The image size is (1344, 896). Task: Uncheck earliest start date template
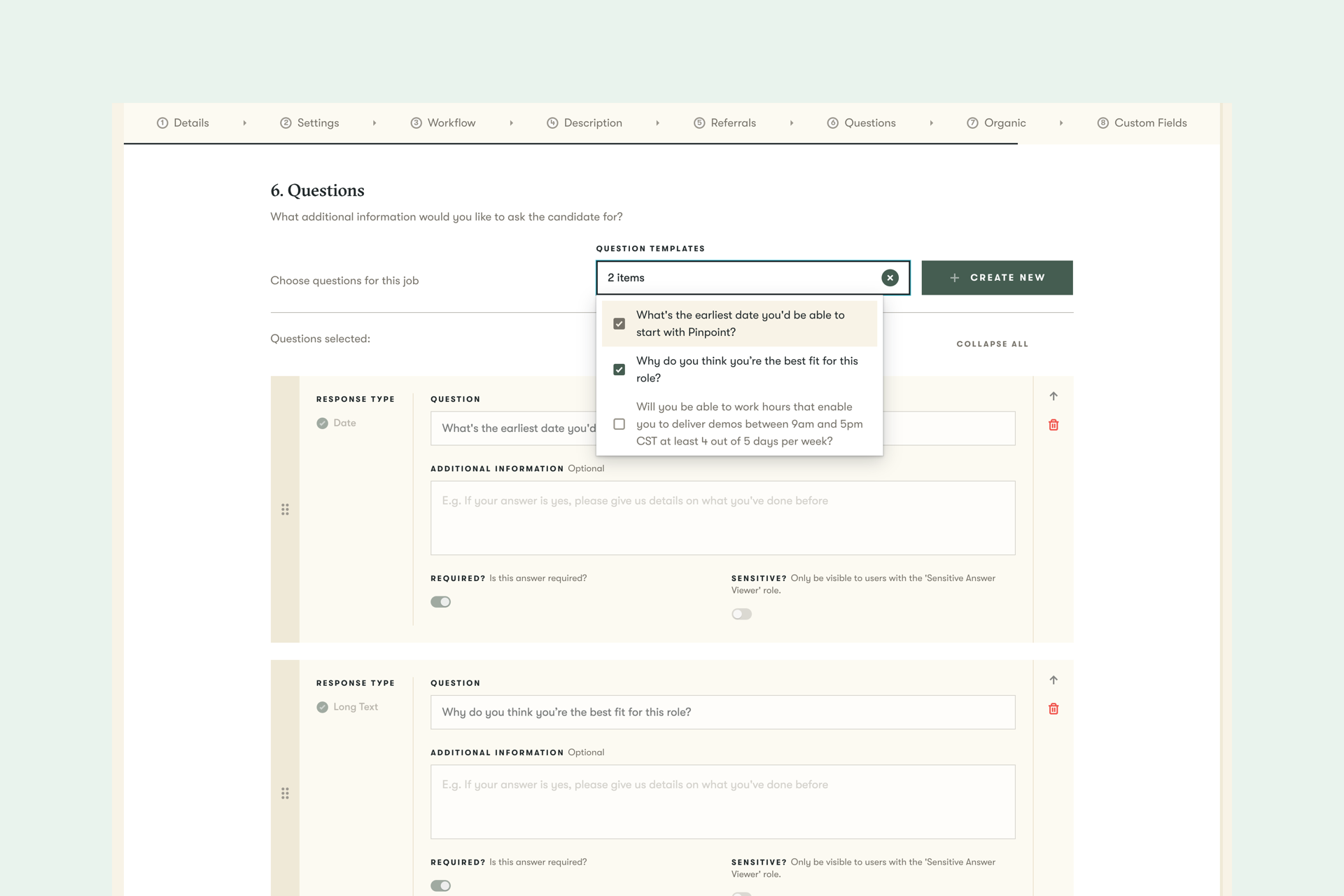click(619, 323)
